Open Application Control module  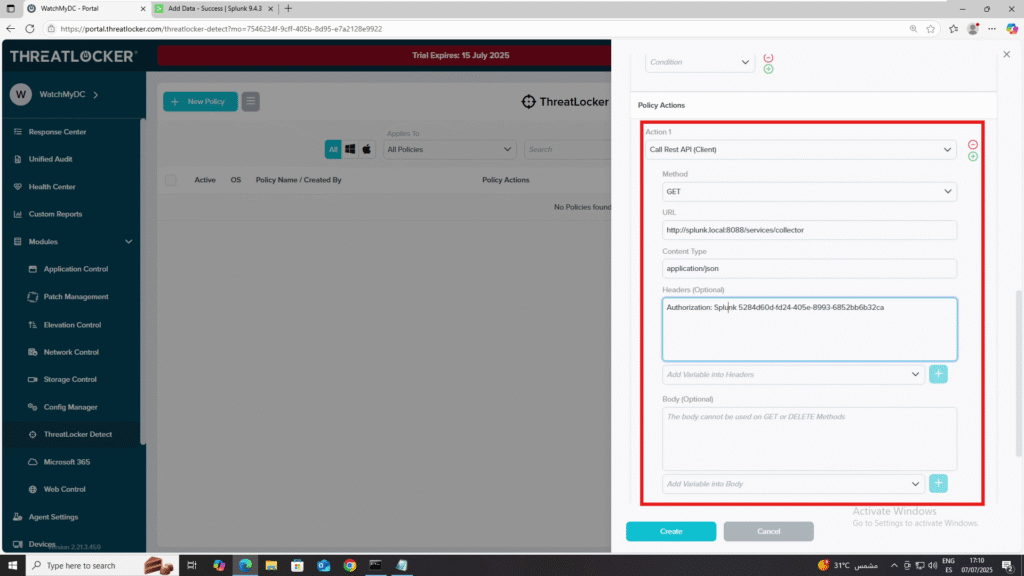[x=76, y=269]
